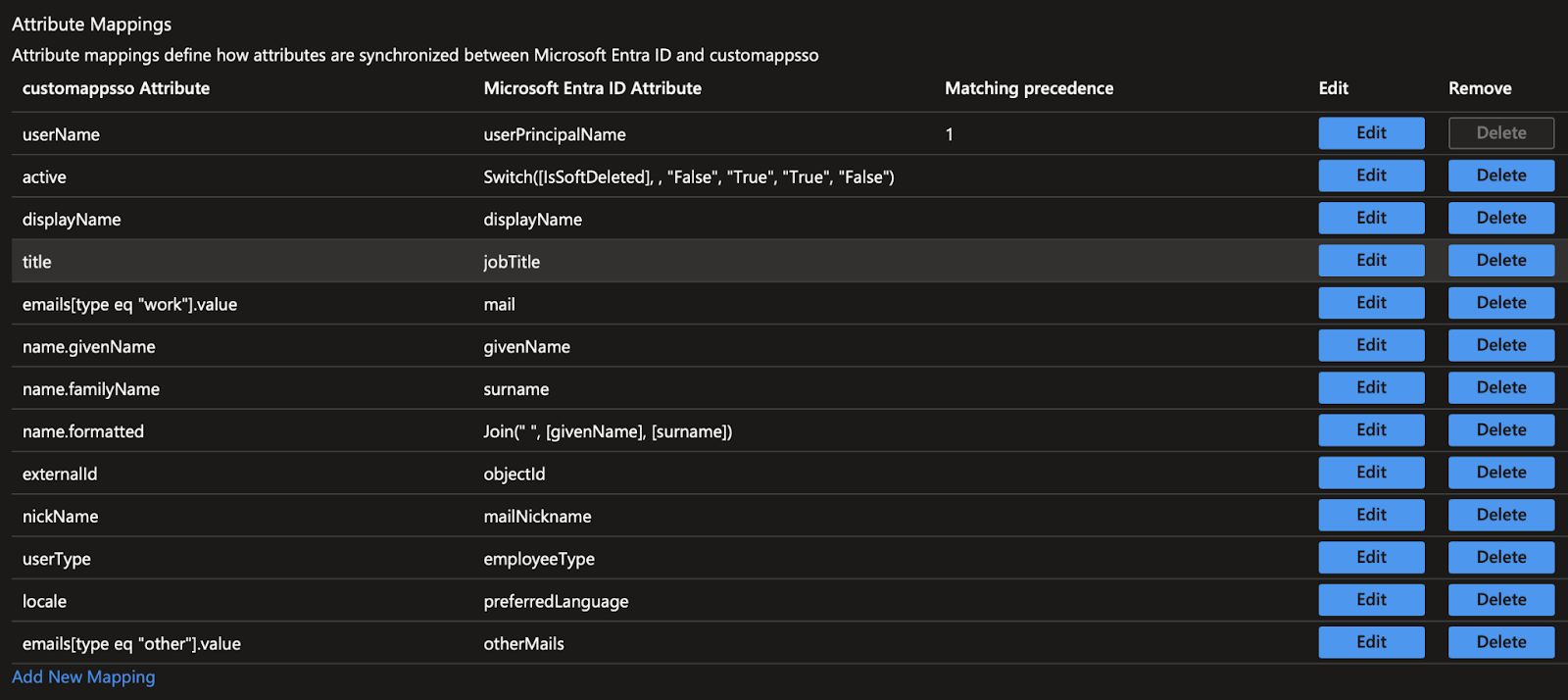Delete the other emails mapping
Viewport: 1568px width, 700px height.
click(1501, 642)
